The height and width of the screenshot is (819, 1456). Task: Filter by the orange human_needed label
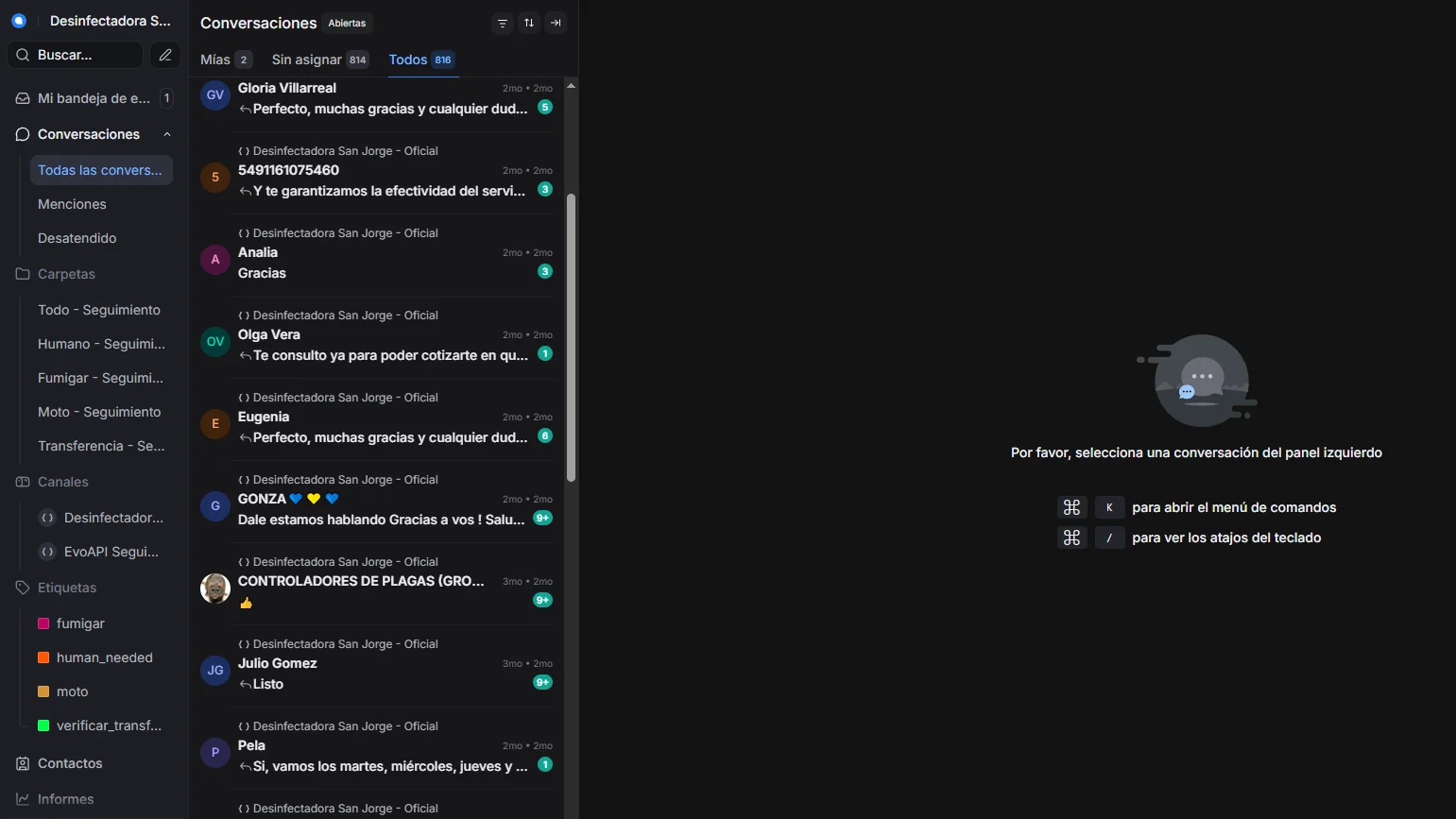click(101, 657)
